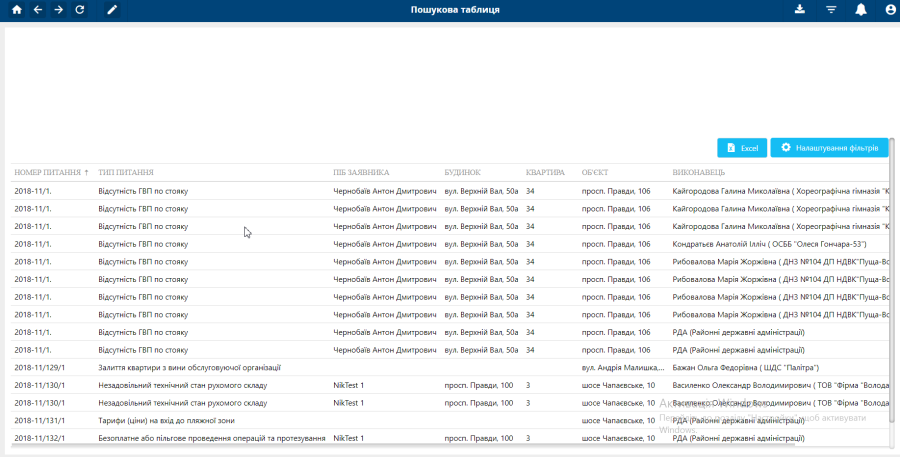The image size is (900, 457).
Task: Sort by ПІБ заявника column header
Action: coord(361,172)
